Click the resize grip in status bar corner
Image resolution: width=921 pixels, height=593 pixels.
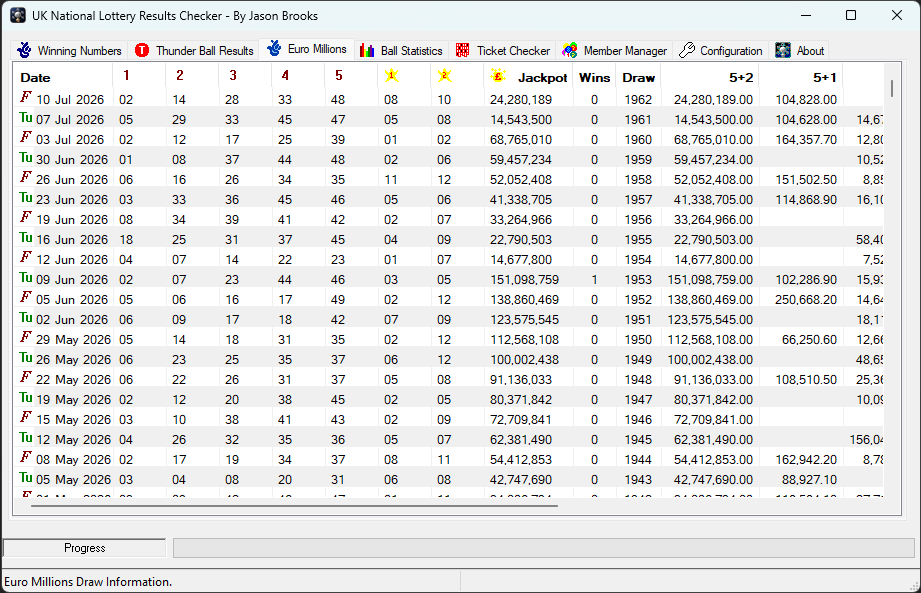(914, 586)
